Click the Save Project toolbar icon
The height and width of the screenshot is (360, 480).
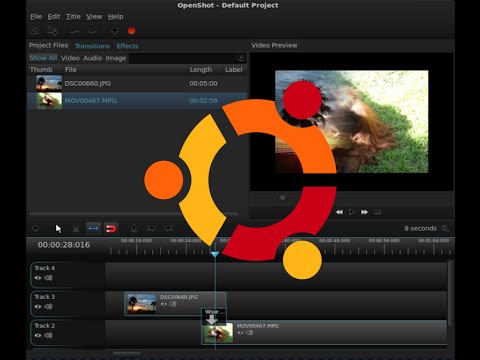tap(52, 31)
